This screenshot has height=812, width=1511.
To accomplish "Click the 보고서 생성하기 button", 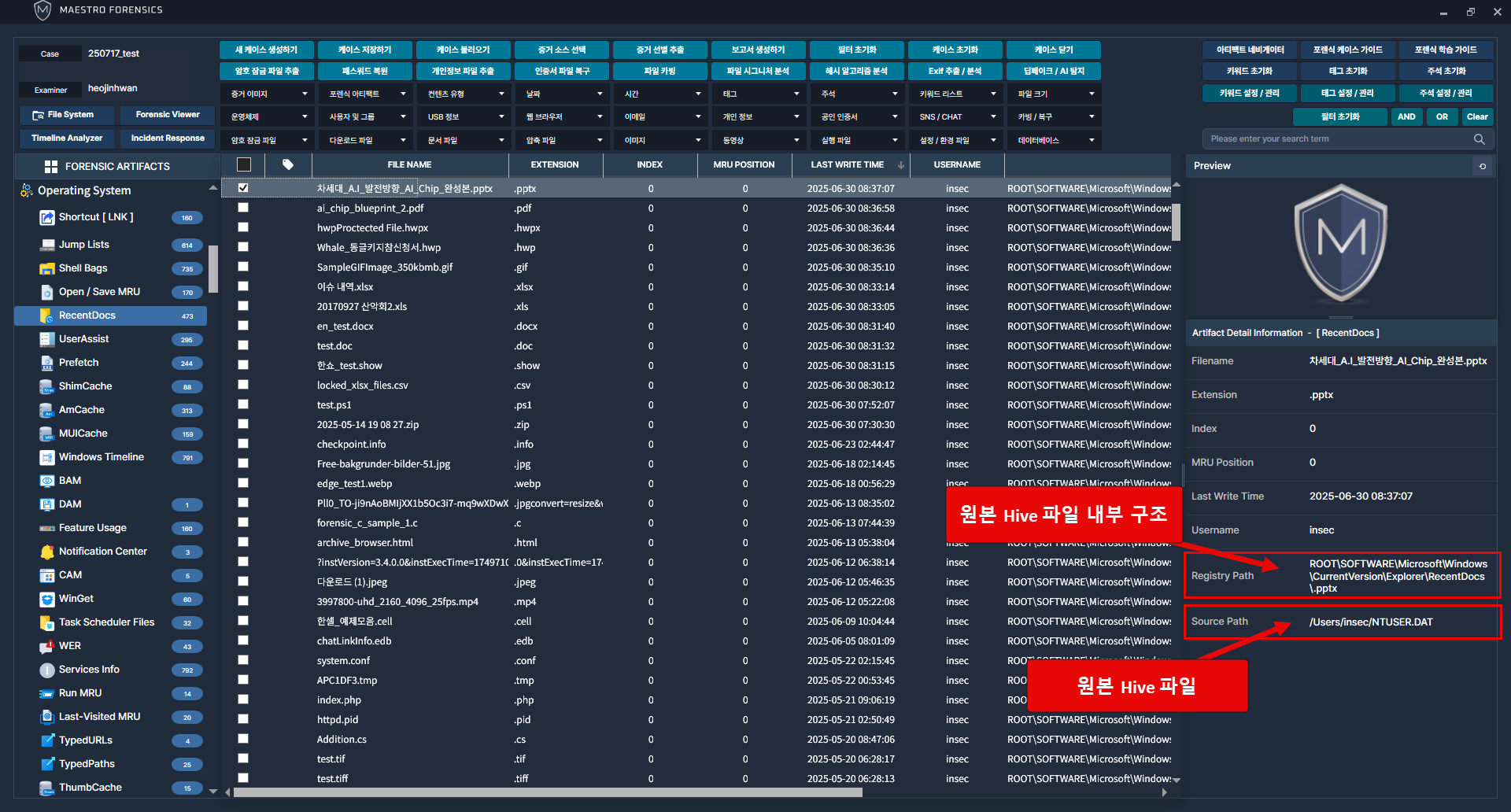I will click(x=758, y=50).
